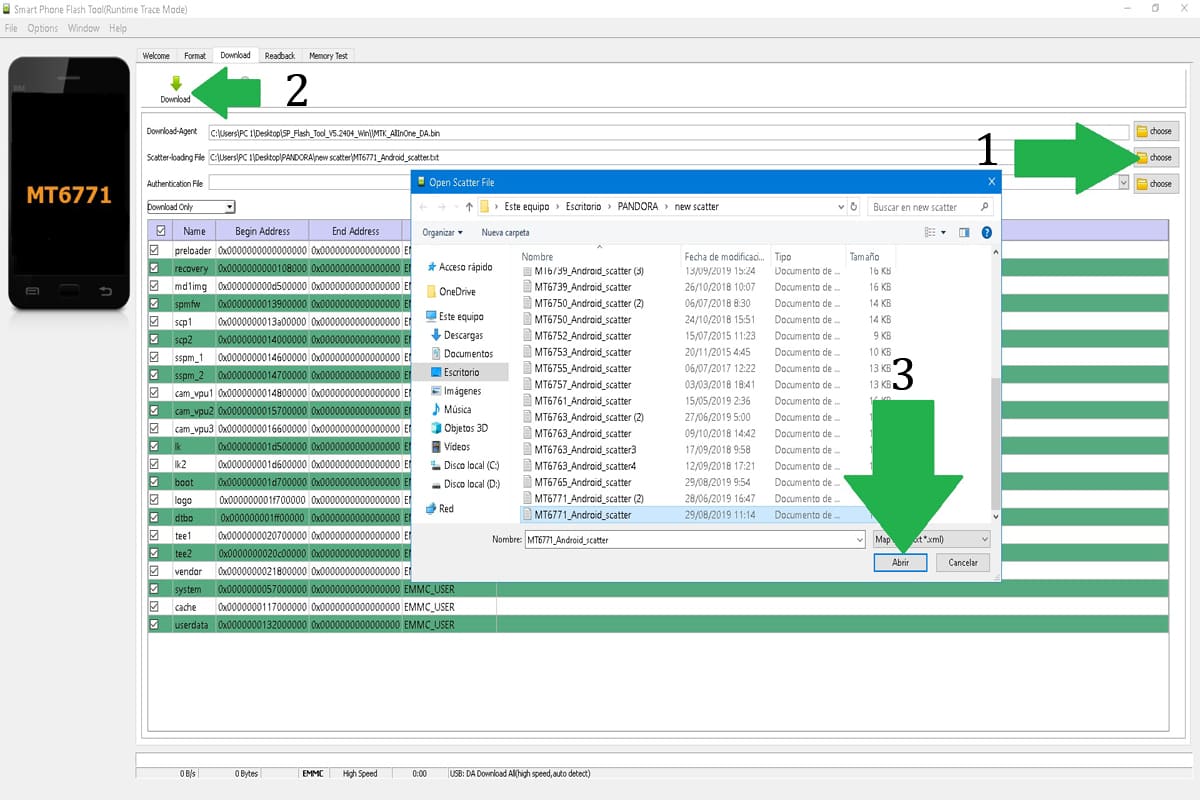Refresh the folder listing in the dialog
The width and height of the screenshot is (1200, 800).
853,207
